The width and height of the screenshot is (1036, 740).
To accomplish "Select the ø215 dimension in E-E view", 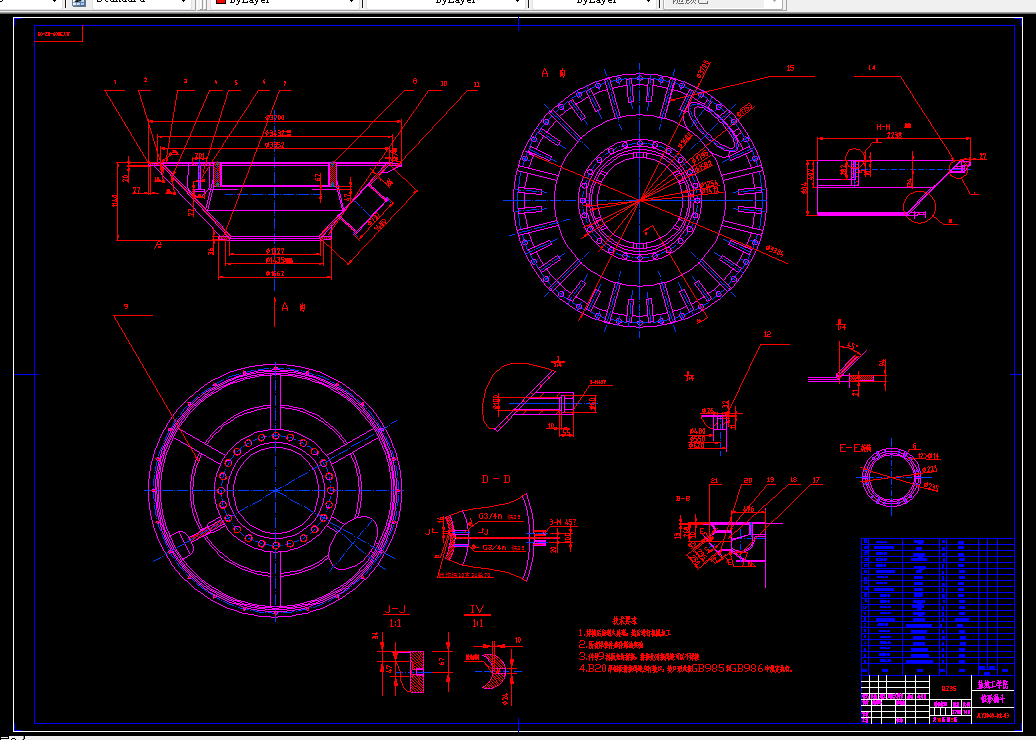I will click(x=930, y=469).
